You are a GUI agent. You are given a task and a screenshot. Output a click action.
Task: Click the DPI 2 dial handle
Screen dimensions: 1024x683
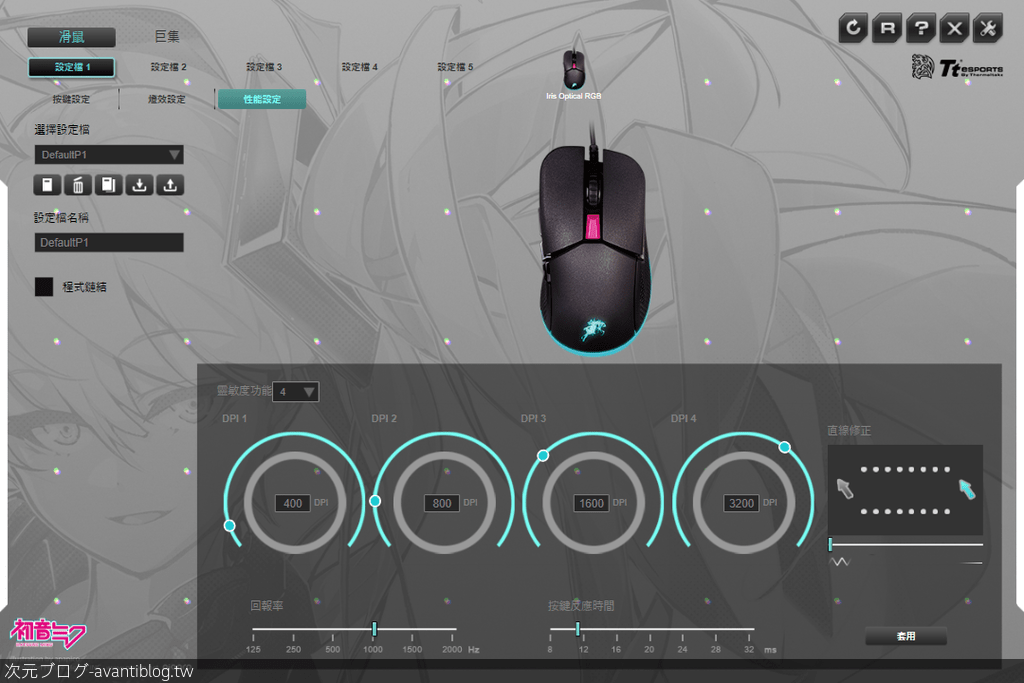[375, 501]
